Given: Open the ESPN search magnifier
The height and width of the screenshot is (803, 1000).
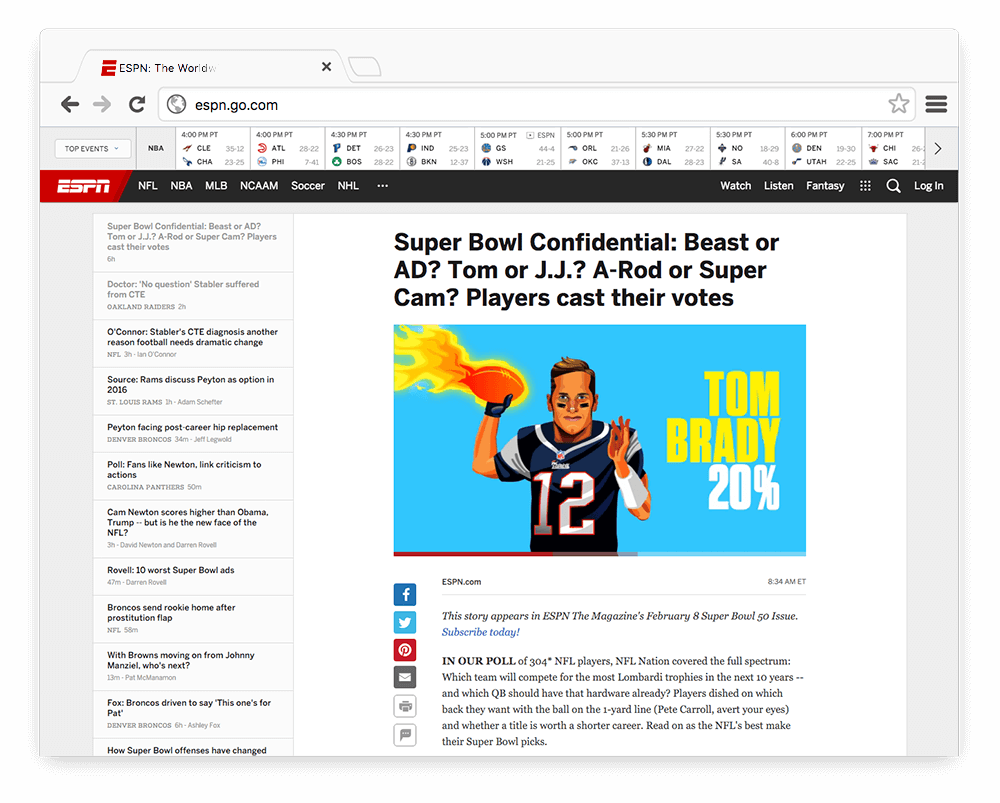Looking at the screenshot, I should point(893,186).
